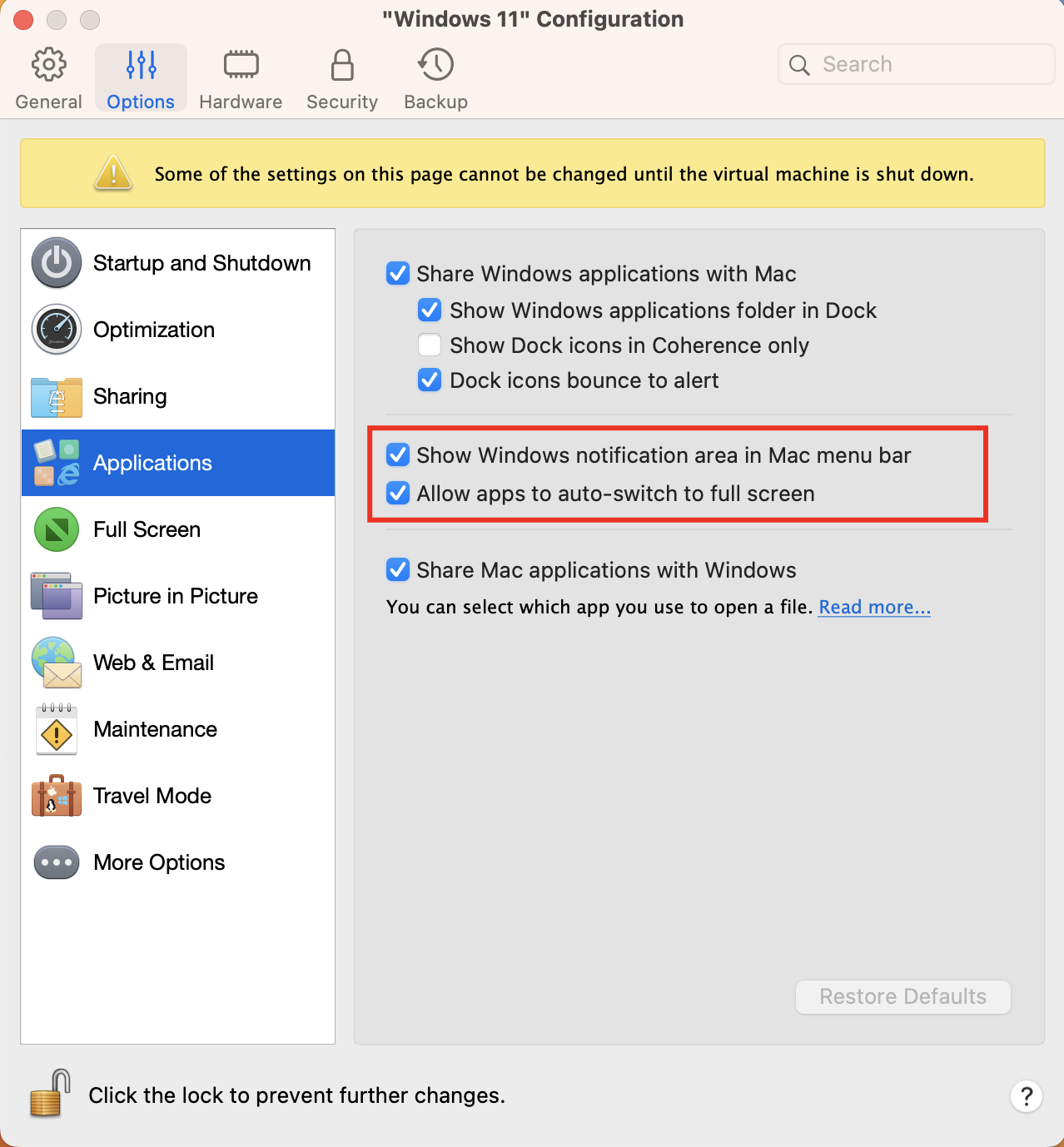Click the Read more link
The image size is (1064, 1147).
(x=874, y=607)
